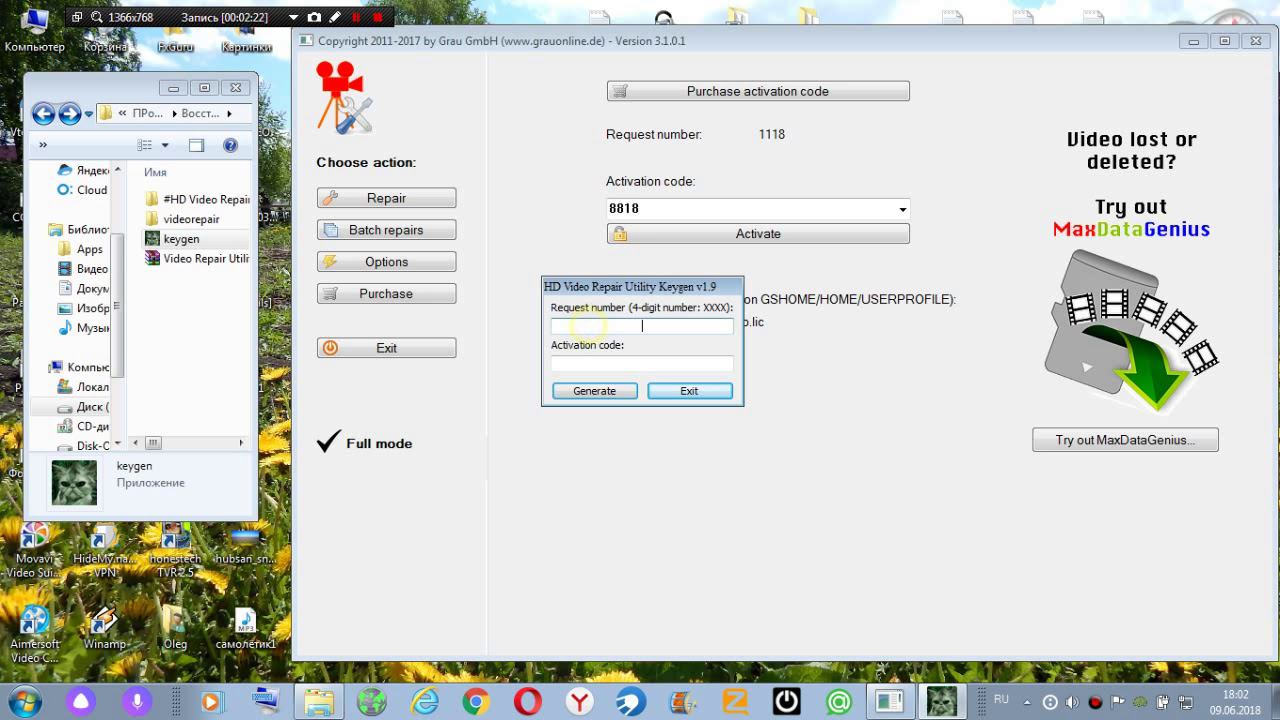Image resolution: width=1280 pixels, height=720 pixels.
Task: Select the videorepair folder
Action: point(182,219)
